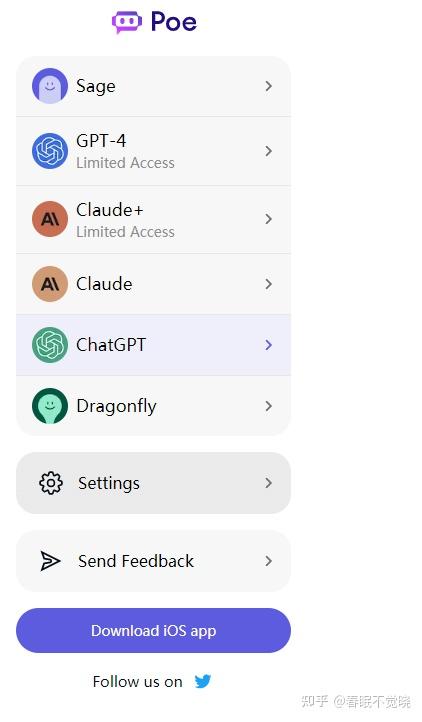Choose the Claude+ dark orange avatar
Image resolution: width=422 pixels, height=722 pixels.
(50, 219)
